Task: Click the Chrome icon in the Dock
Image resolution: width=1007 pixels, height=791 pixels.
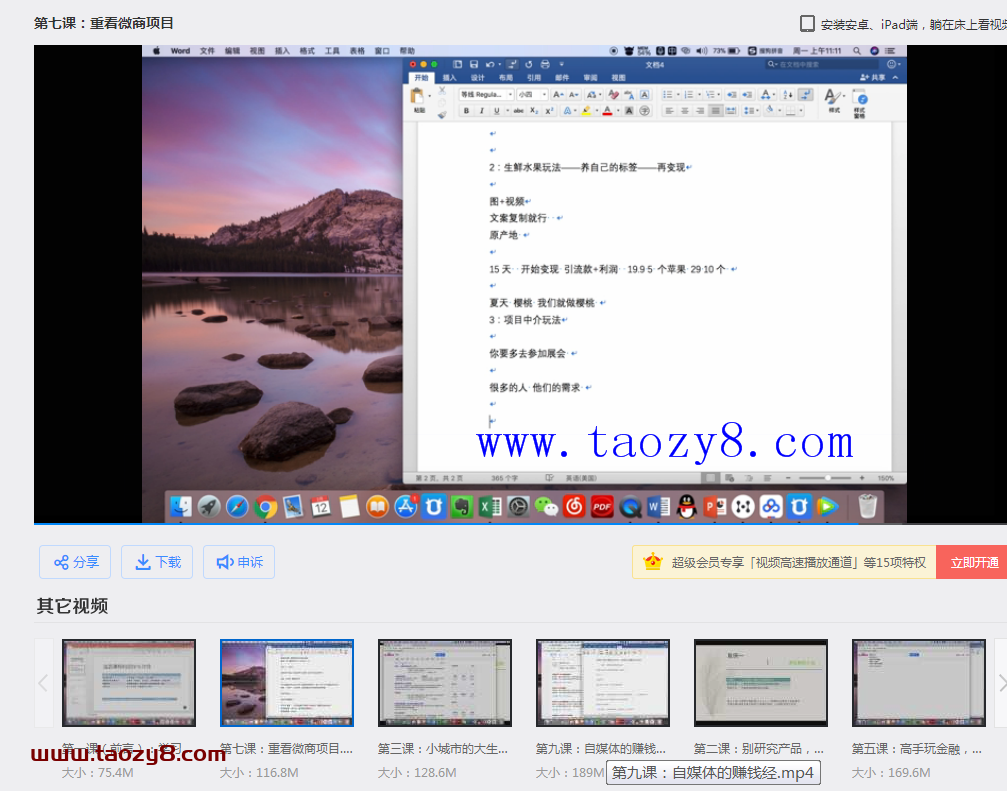Action: pyautogui.click(x=265, y=507)
